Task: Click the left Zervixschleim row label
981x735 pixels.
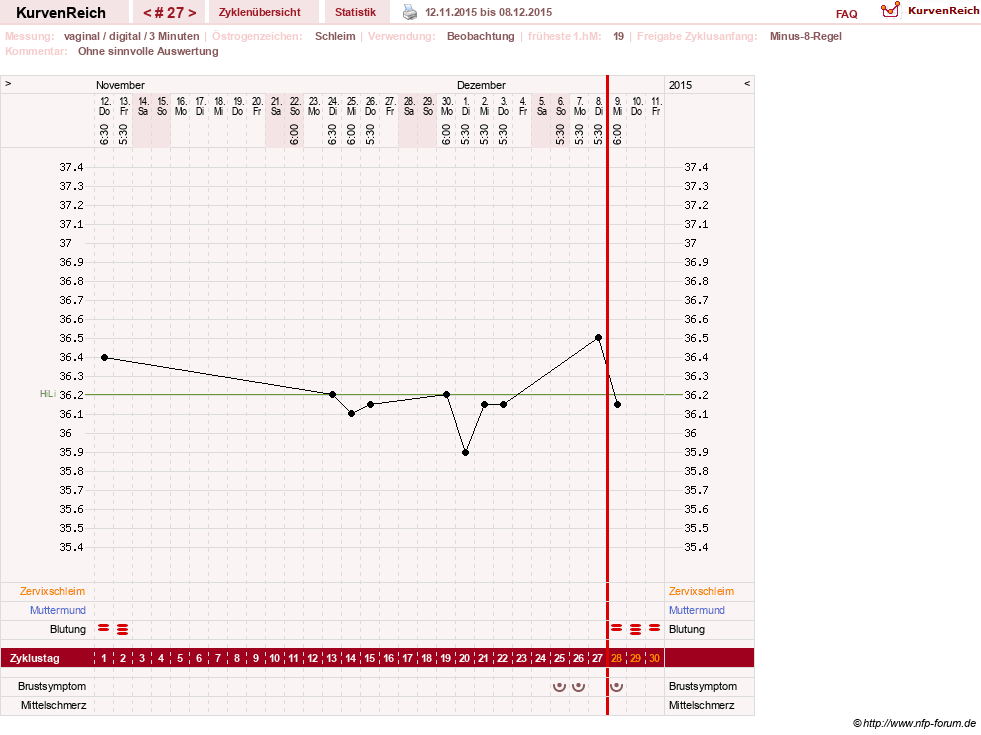Action: (x=53, y=591)
